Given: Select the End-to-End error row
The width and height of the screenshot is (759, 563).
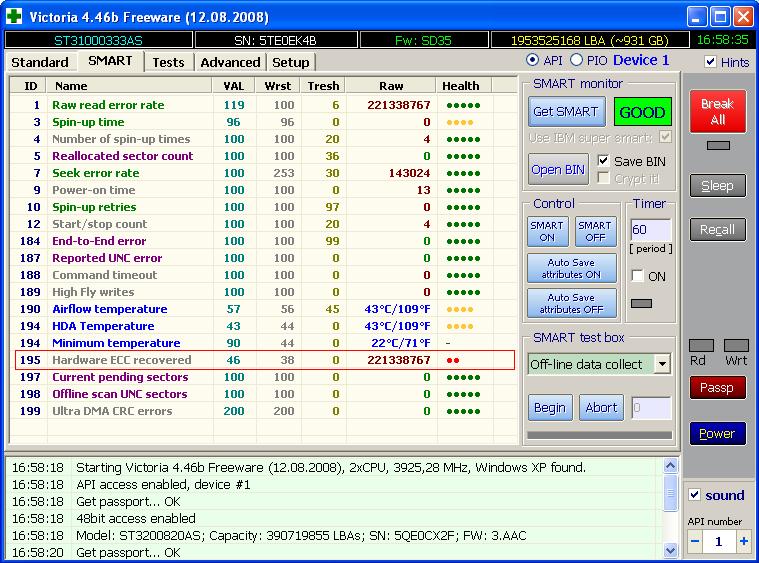Looking at the screenshot, I should 263,241.
